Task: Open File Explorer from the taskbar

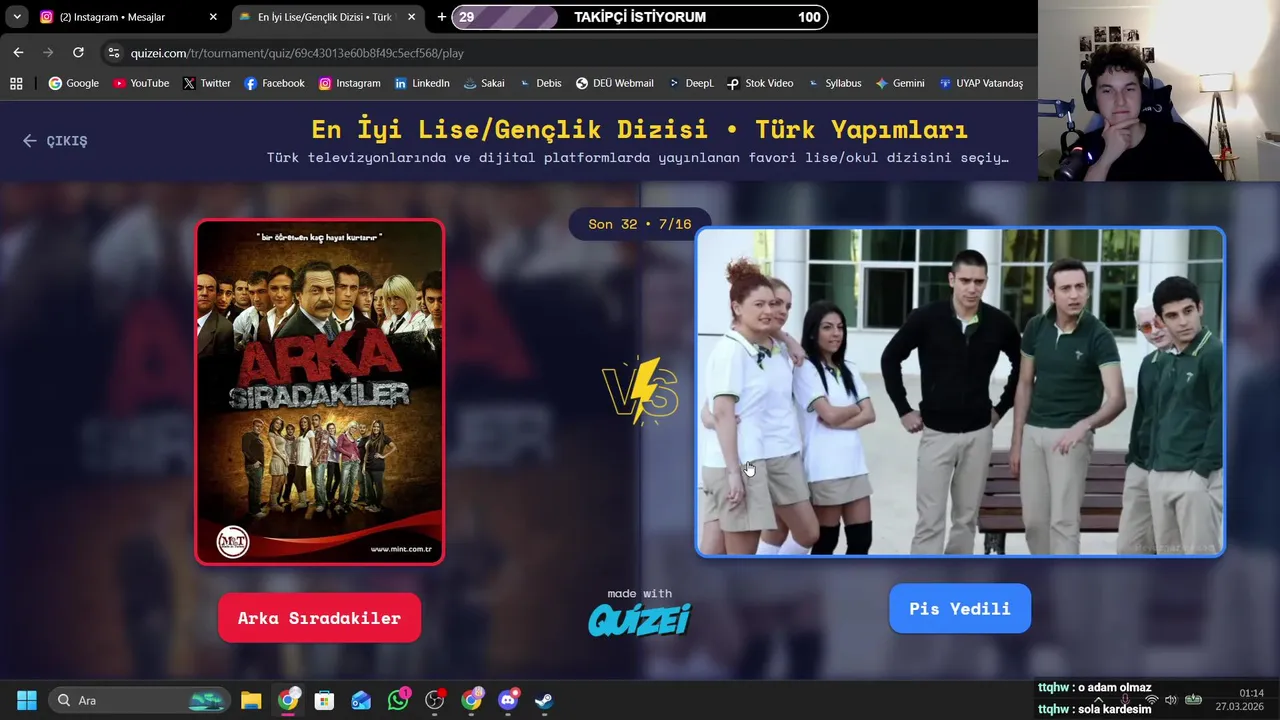Action: click(x=251, y=700)
